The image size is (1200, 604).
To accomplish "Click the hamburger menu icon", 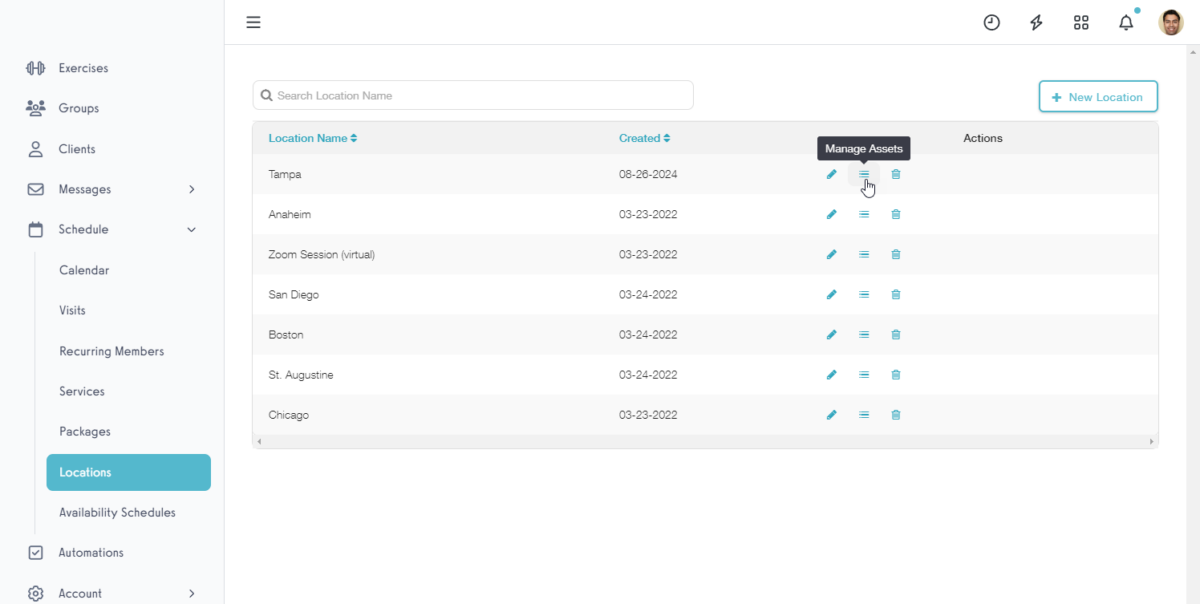I will click(253, 21).
